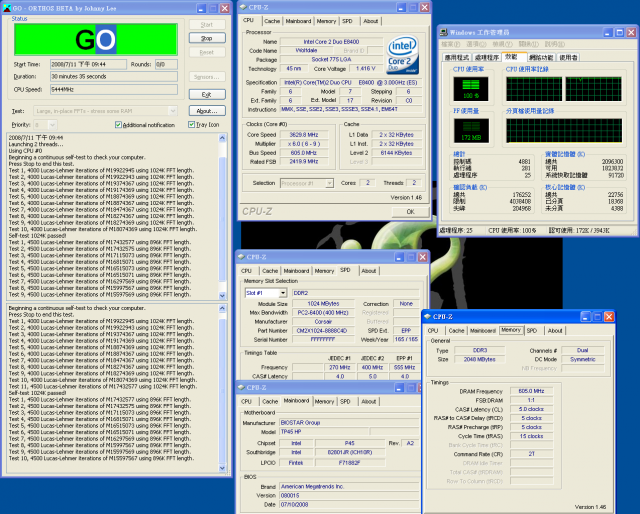Open the 說明(H) menu in Task Manager

coord(554,44)
